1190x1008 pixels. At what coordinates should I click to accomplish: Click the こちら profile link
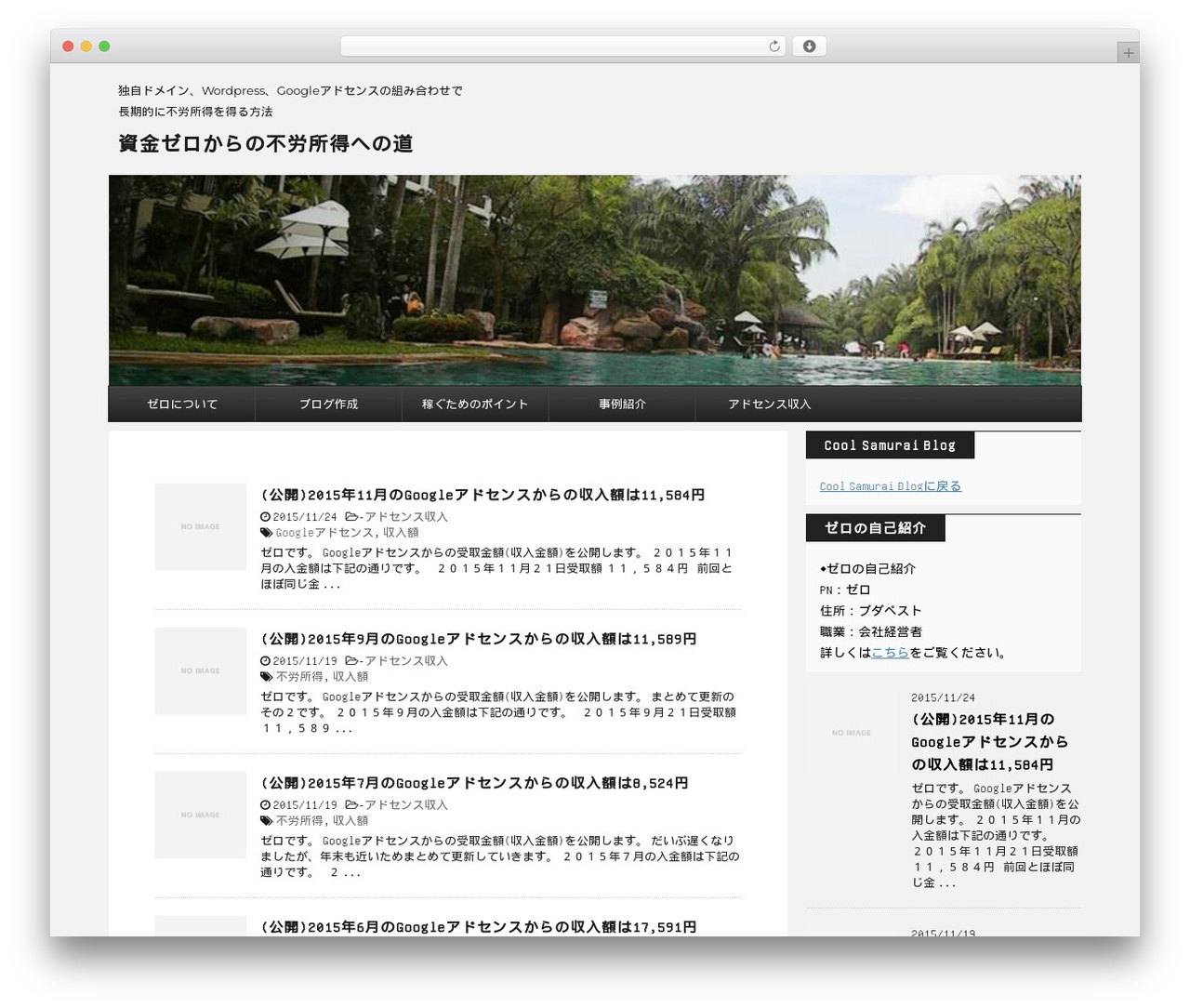click(x=890, y=653)
